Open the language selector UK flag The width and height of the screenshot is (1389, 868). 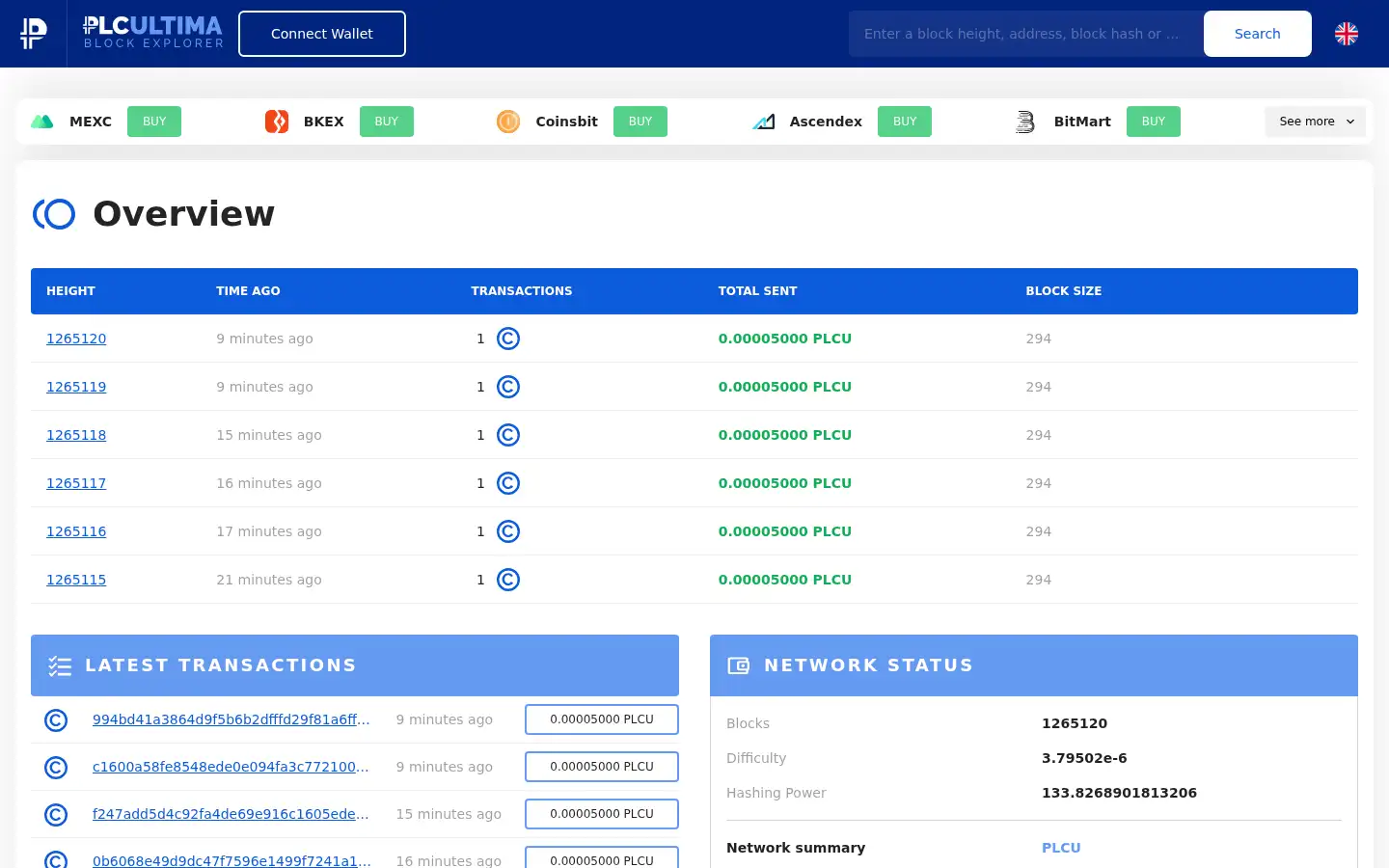click(1347, 34)
